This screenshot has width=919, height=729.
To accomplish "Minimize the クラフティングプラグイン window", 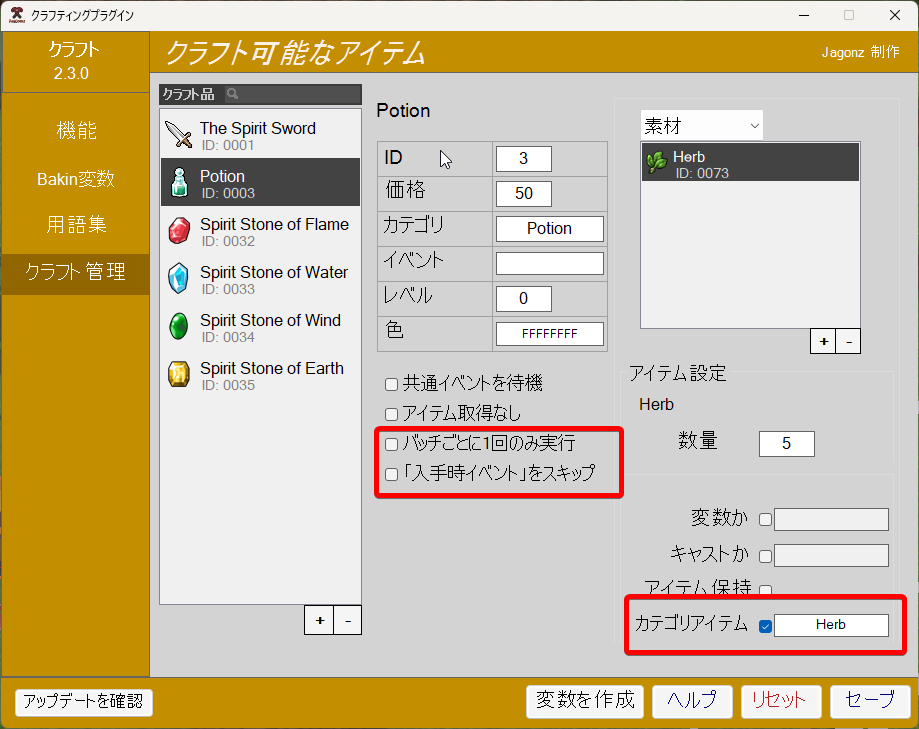I will point(804,15).
